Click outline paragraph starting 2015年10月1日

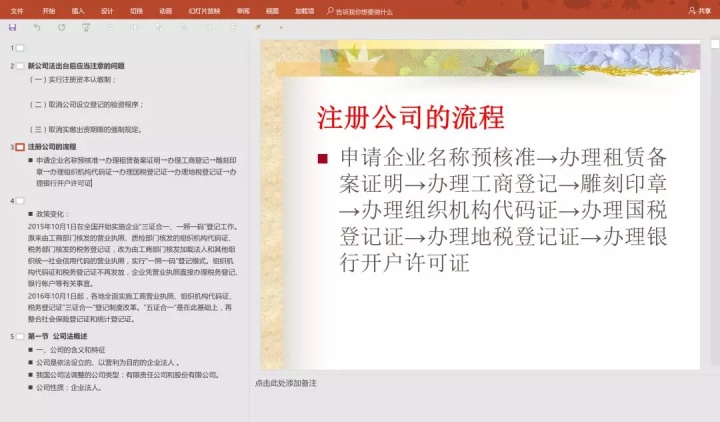[x=133, y=255]
